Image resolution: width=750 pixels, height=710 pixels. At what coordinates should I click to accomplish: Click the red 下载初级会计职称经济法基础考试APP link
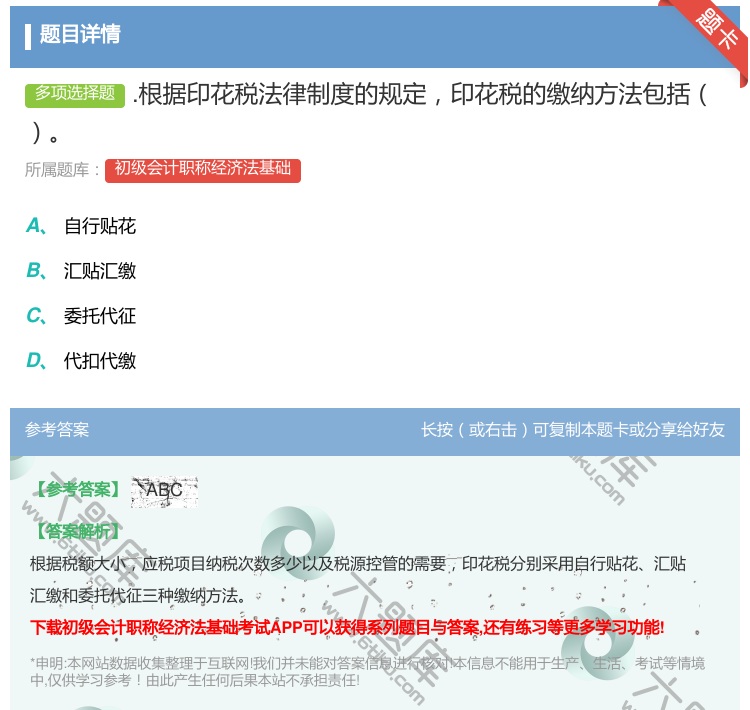click(x=347, y=627)
